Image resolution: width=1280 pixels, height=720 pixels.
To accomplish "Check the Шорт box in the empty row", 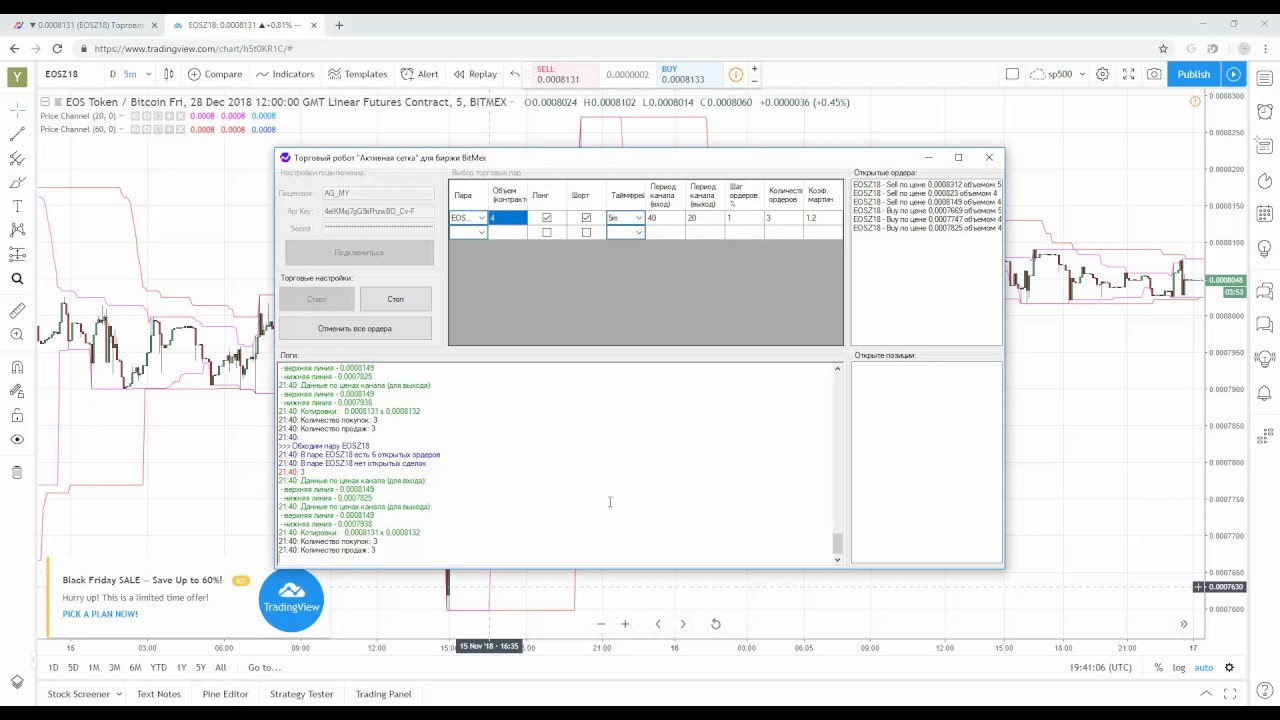I will 586,233.
